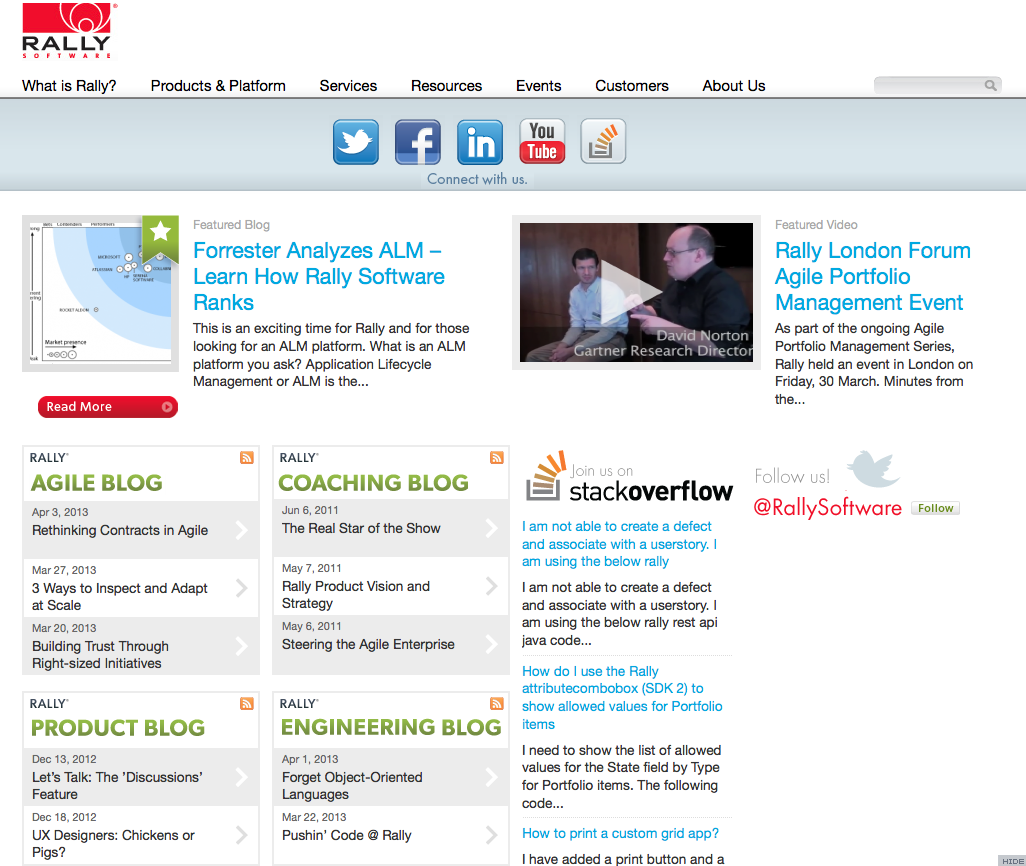1026x866 pixels.
Task: Open the Facebook icon link
Action: point(418,141)
